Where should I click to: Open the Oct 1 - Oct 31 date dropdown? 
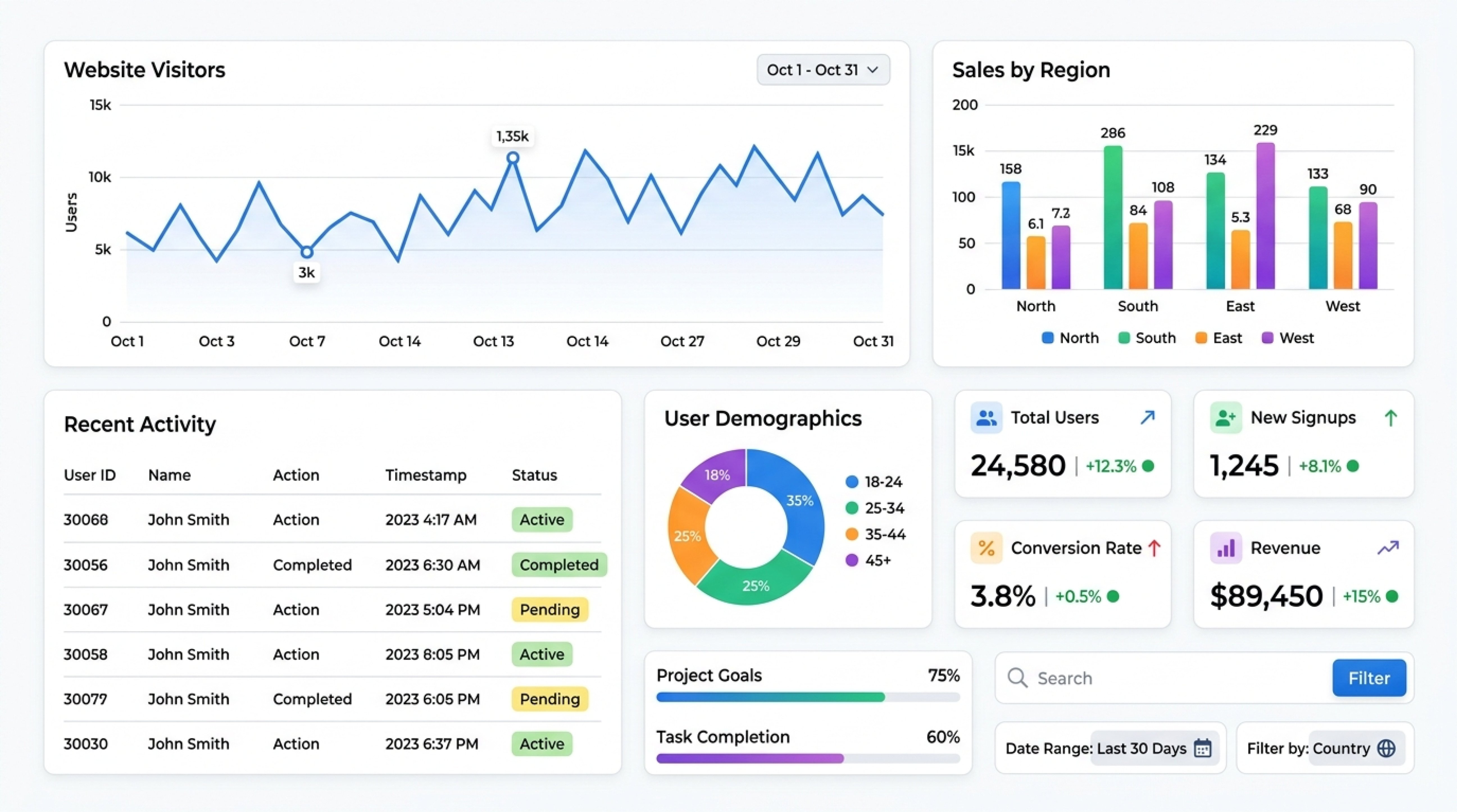pyautogui.click(x=823, y=70)
